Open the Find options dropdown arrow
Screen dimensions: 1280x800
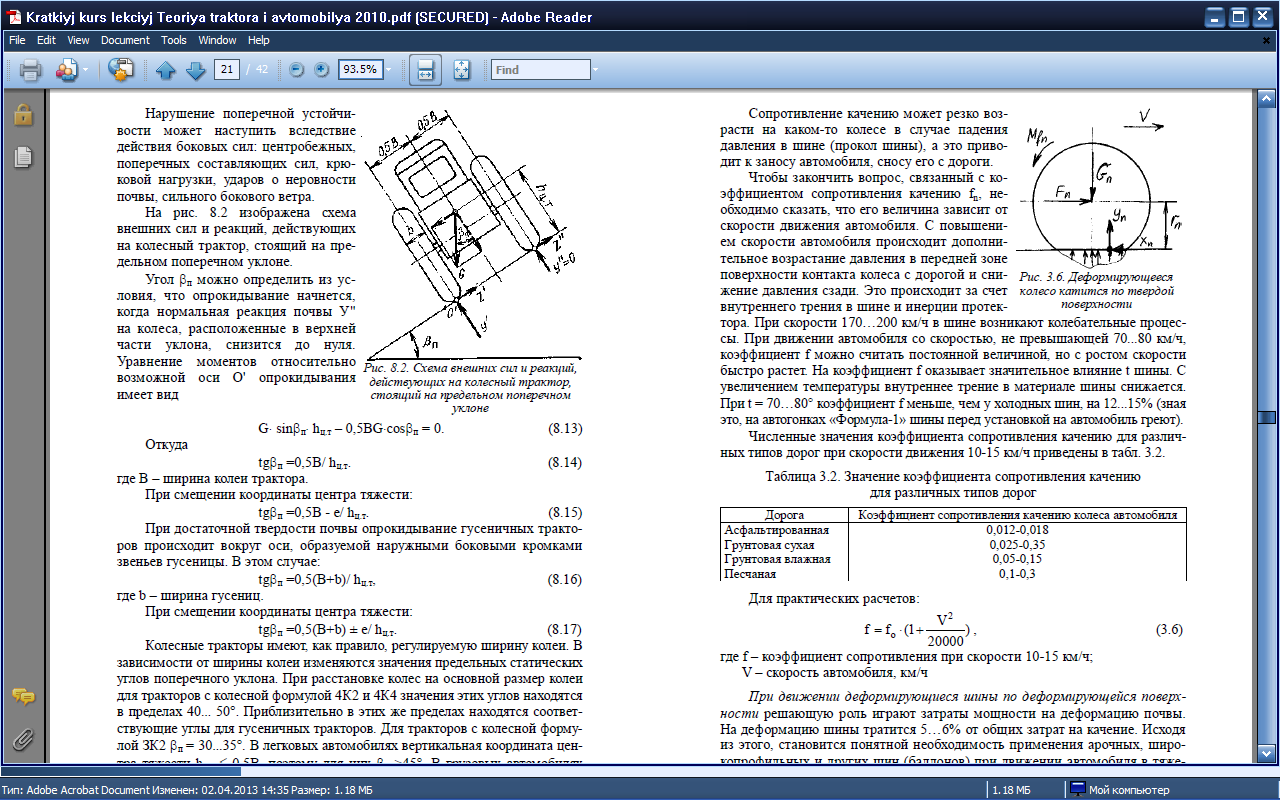[x=596, y=70]
